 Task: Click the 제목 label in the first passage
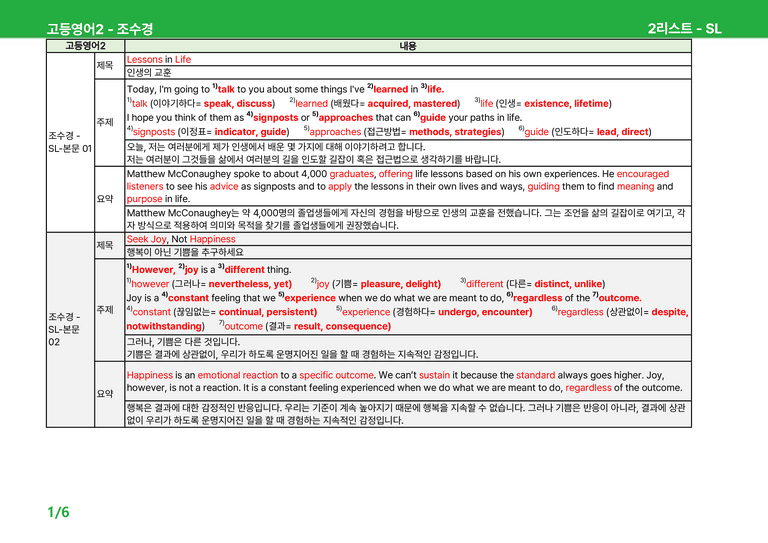pos(105,65)
